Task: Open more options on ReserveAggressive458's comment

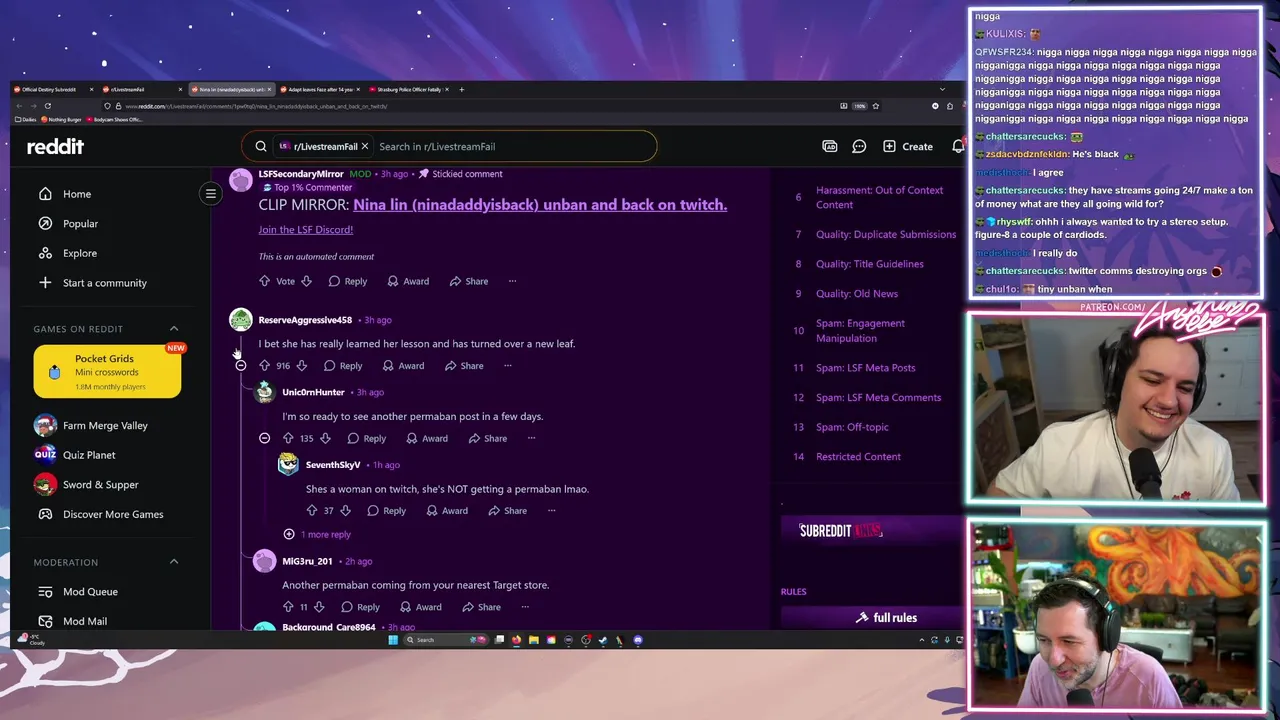Action: click(x=508, y=366)
